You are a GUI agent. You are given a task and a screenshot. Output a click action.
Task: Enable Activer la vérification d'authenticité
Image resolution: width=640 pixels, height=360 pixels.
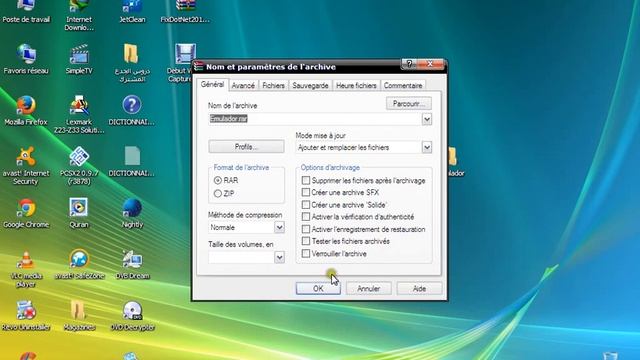pos(306,217)
